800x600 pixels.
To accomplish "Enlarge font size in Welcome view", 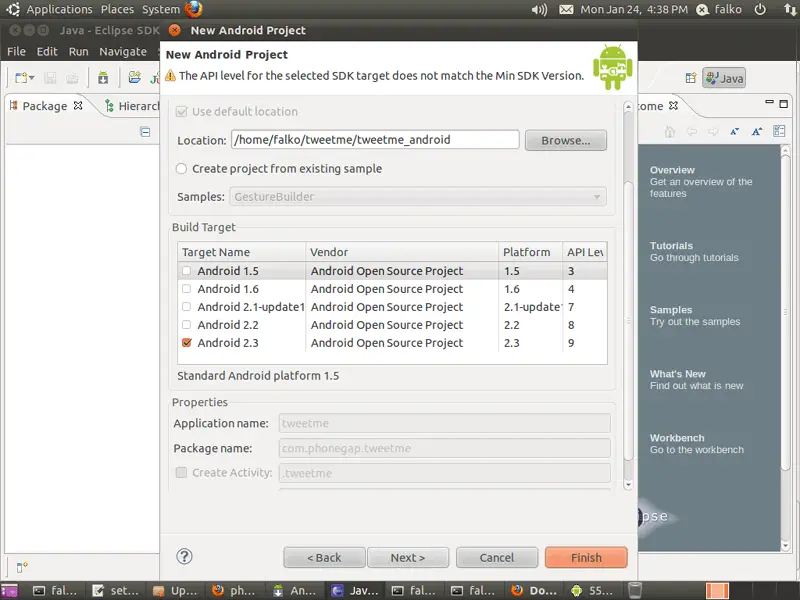I will (x=757, y=132).
